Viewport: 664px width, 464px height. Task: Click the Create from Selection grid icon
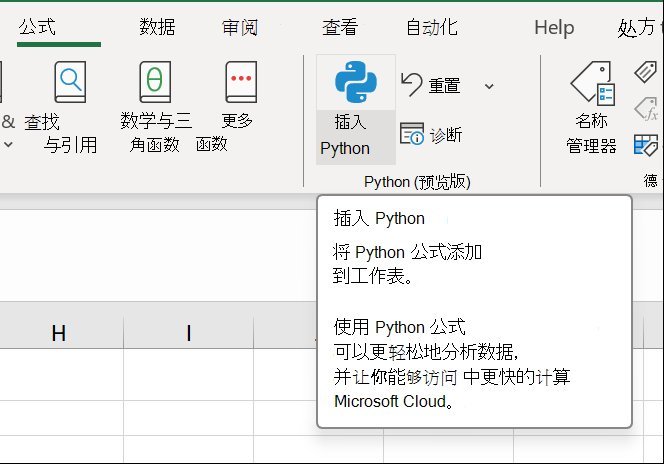[646, 145]
